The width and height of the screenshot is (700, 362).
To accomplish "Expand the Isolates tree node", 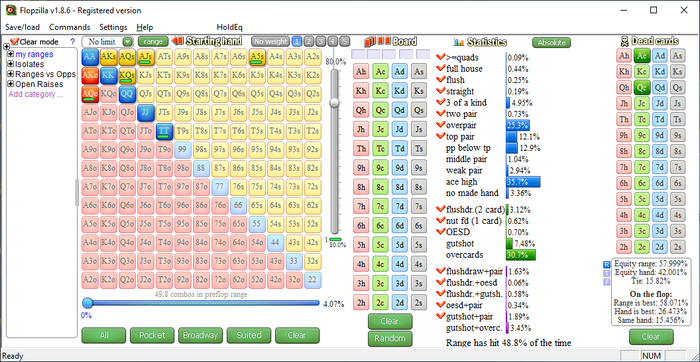I will pyautogui.click(x=10, y=64).
